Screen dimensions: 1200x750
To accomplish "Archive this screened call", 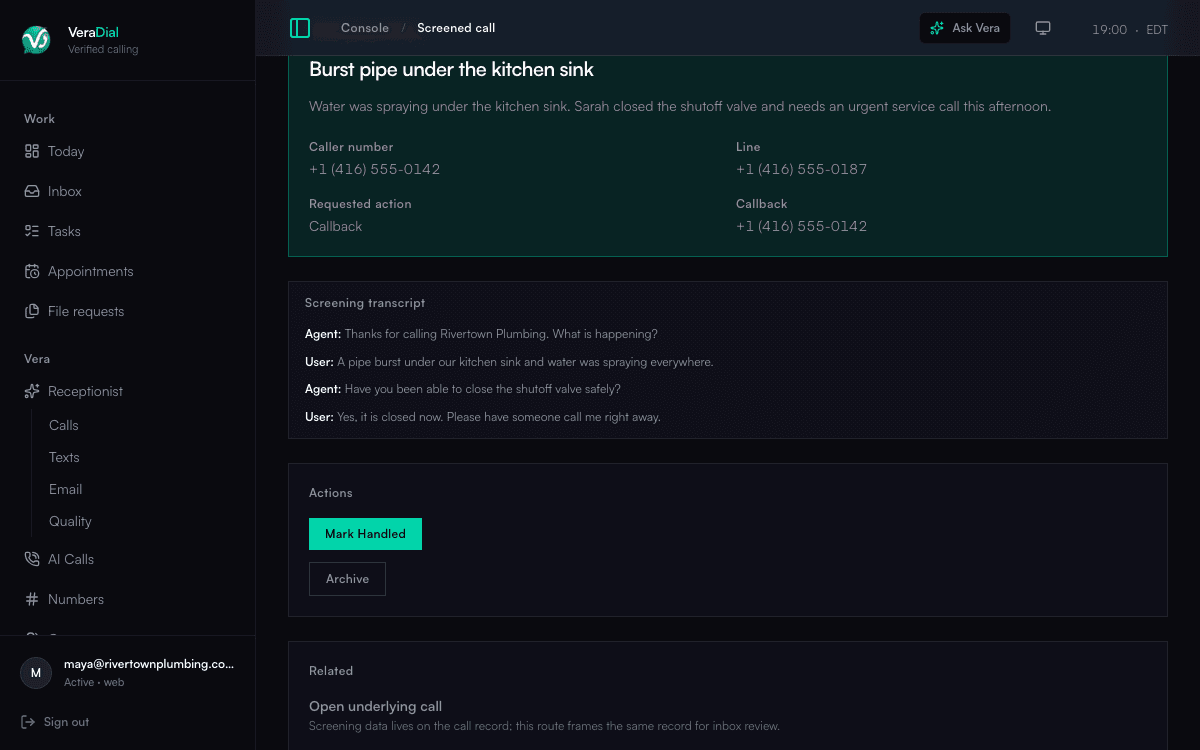I will coord(347,579).
